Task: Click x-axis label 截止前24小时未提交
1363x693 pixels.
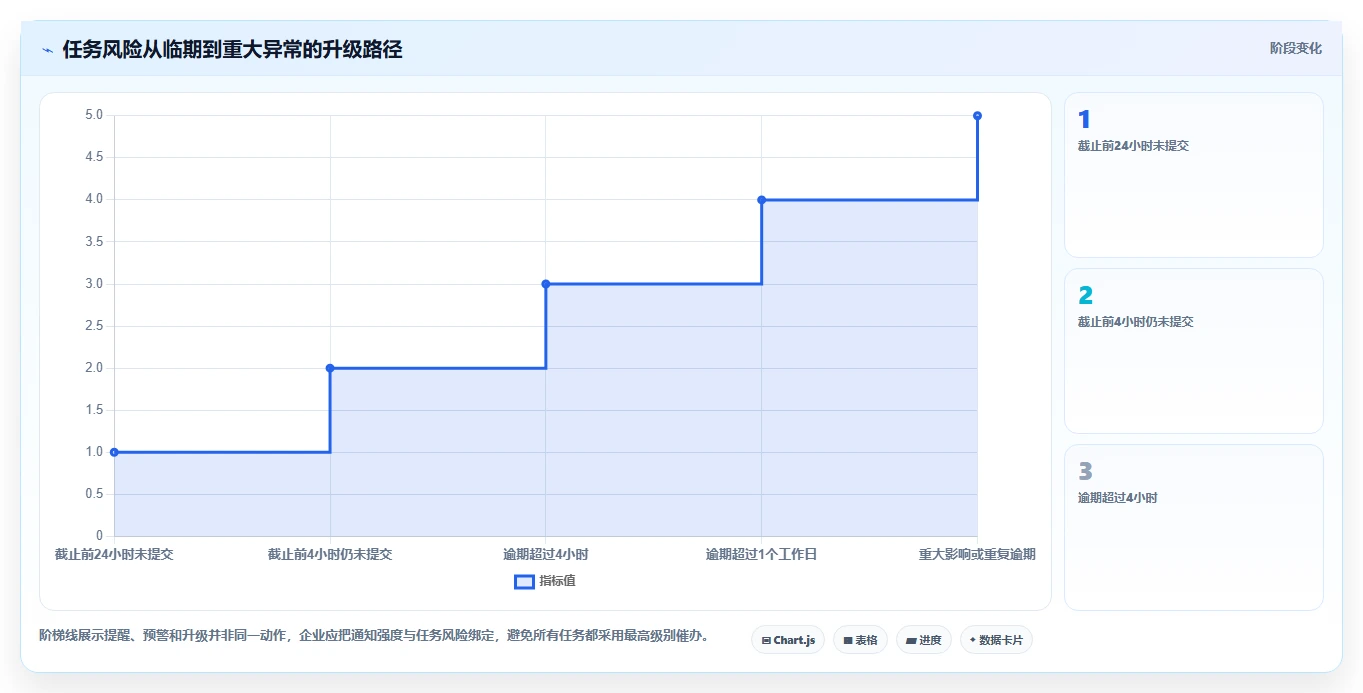Action: 114,554
